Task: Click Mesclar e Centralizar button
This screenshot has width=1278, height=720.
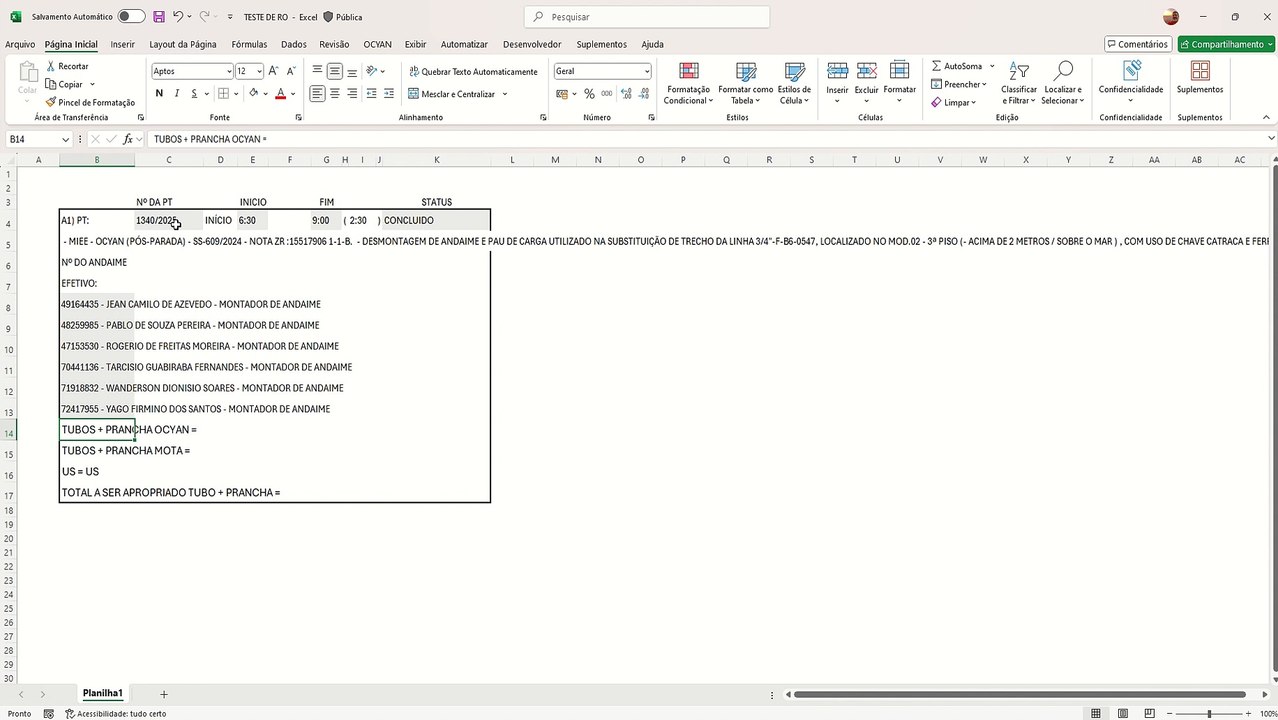Action: coord(452,94)
